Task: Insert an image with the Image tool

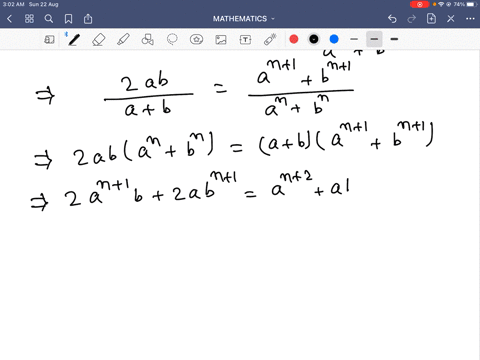Action: 221,40
